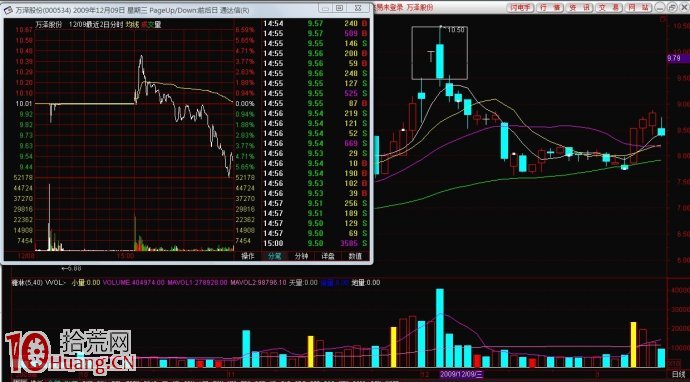Restore down the main trading window

tap(672, 7)
